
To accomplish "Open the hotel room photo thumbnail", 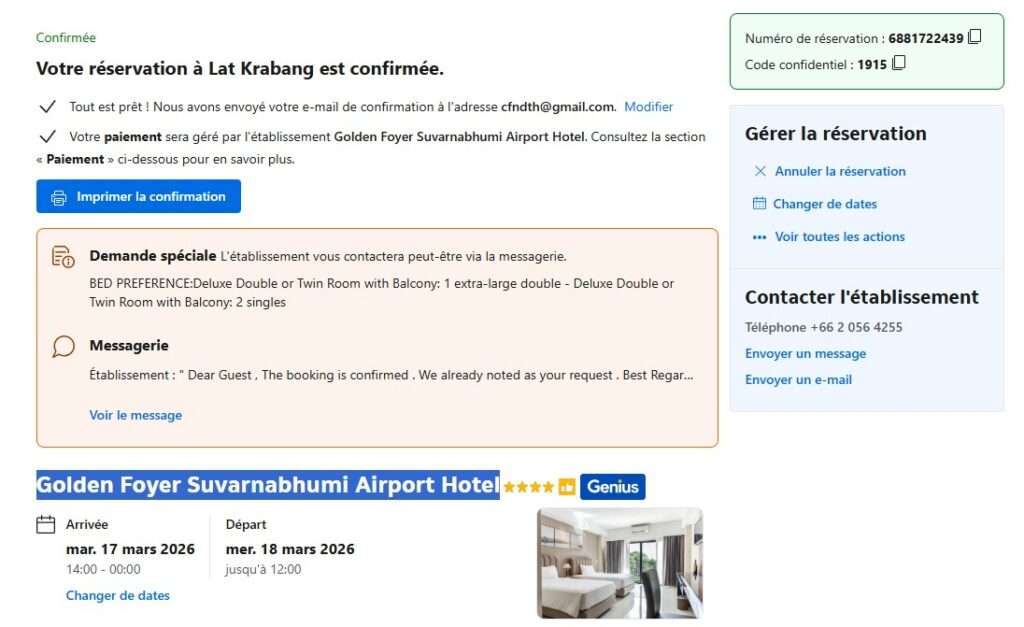I will click(x=619, y=563).
